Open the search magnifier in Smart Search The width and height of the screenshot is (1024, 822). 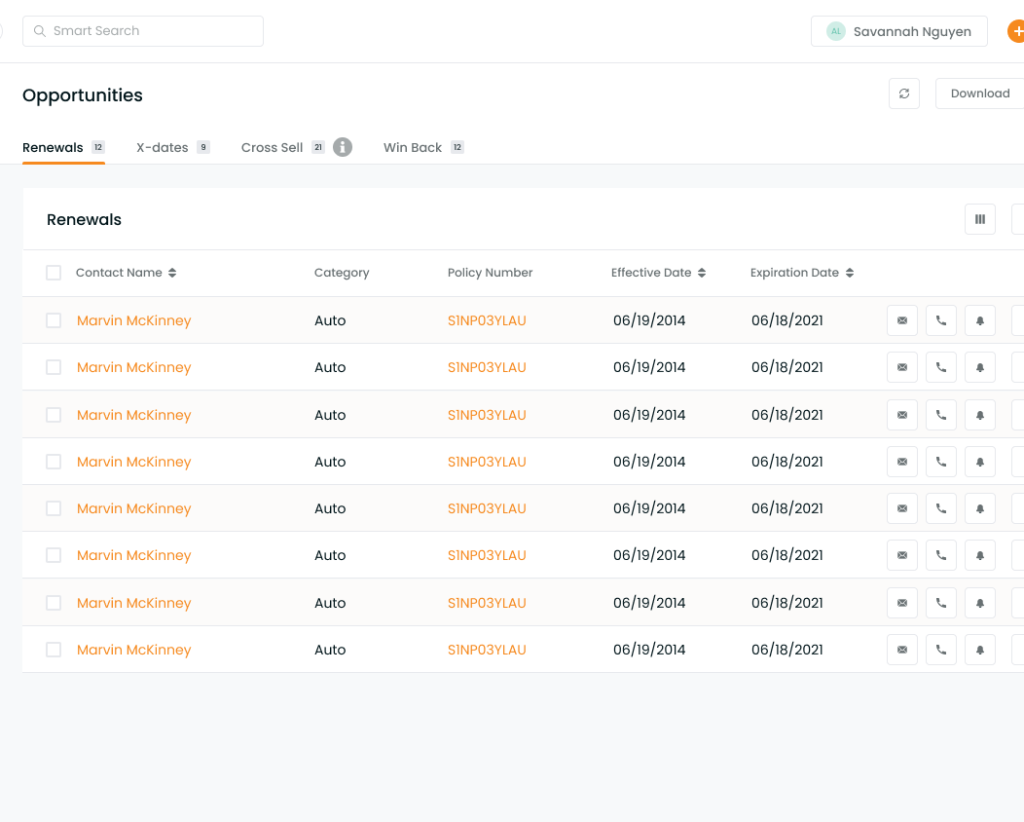point(38,31)
